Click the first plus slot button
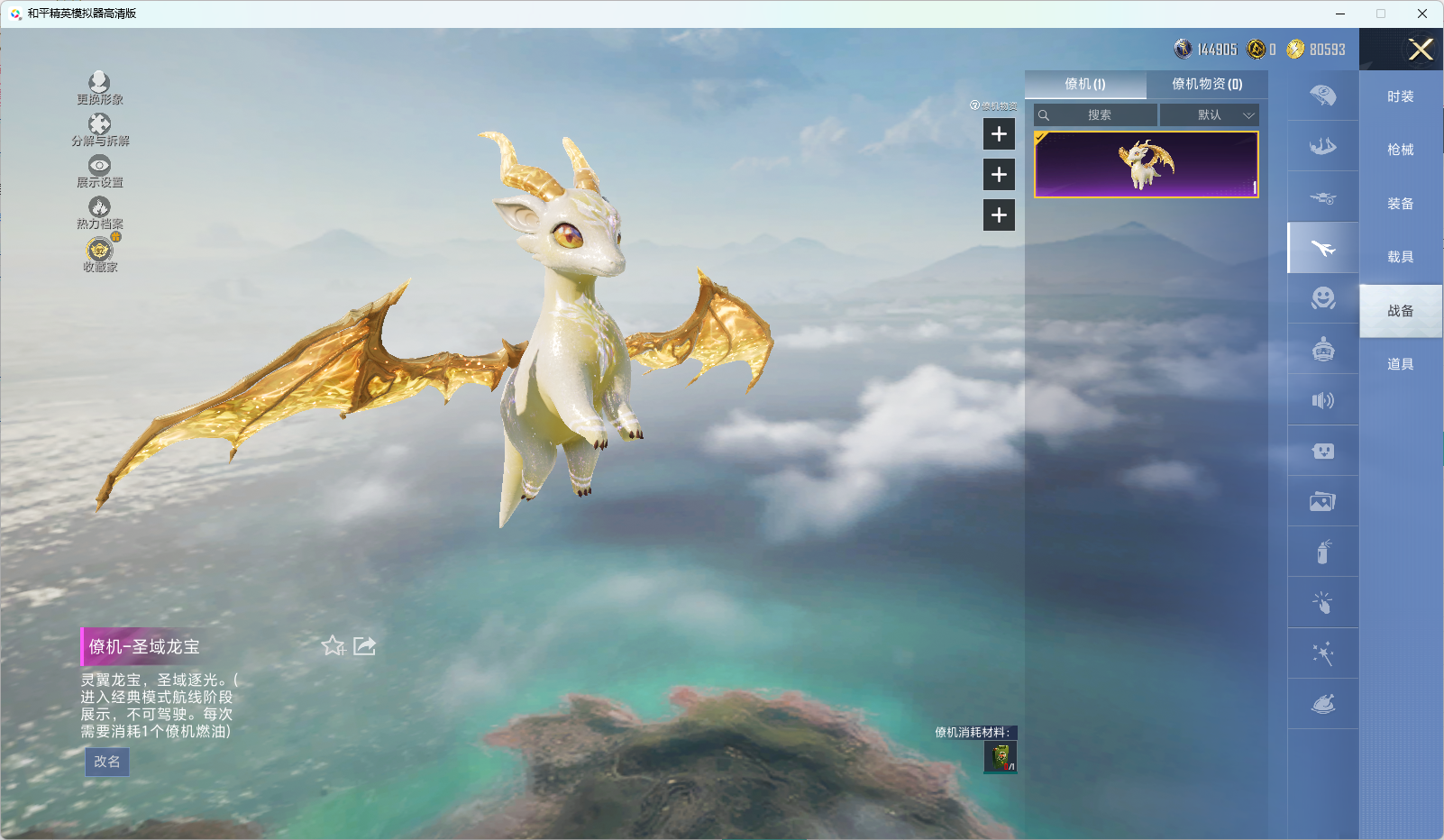Screen dimensions: 1444x840 pos(999,134)
